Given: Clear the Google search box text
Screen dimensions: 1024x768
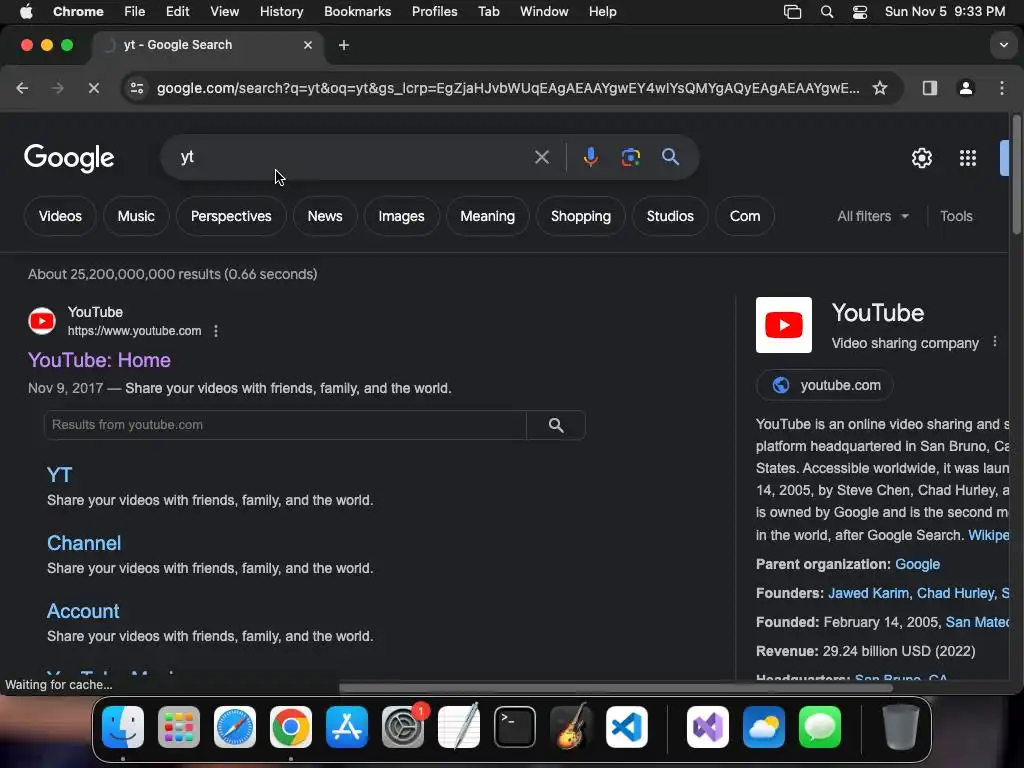Looking at the screenshot, I should 541,157.
